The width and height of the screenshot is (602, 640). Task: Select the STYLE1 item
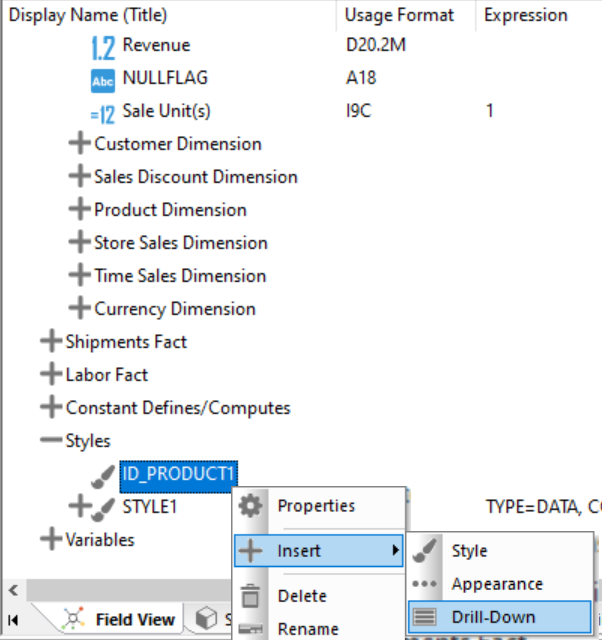coord(149,507)
